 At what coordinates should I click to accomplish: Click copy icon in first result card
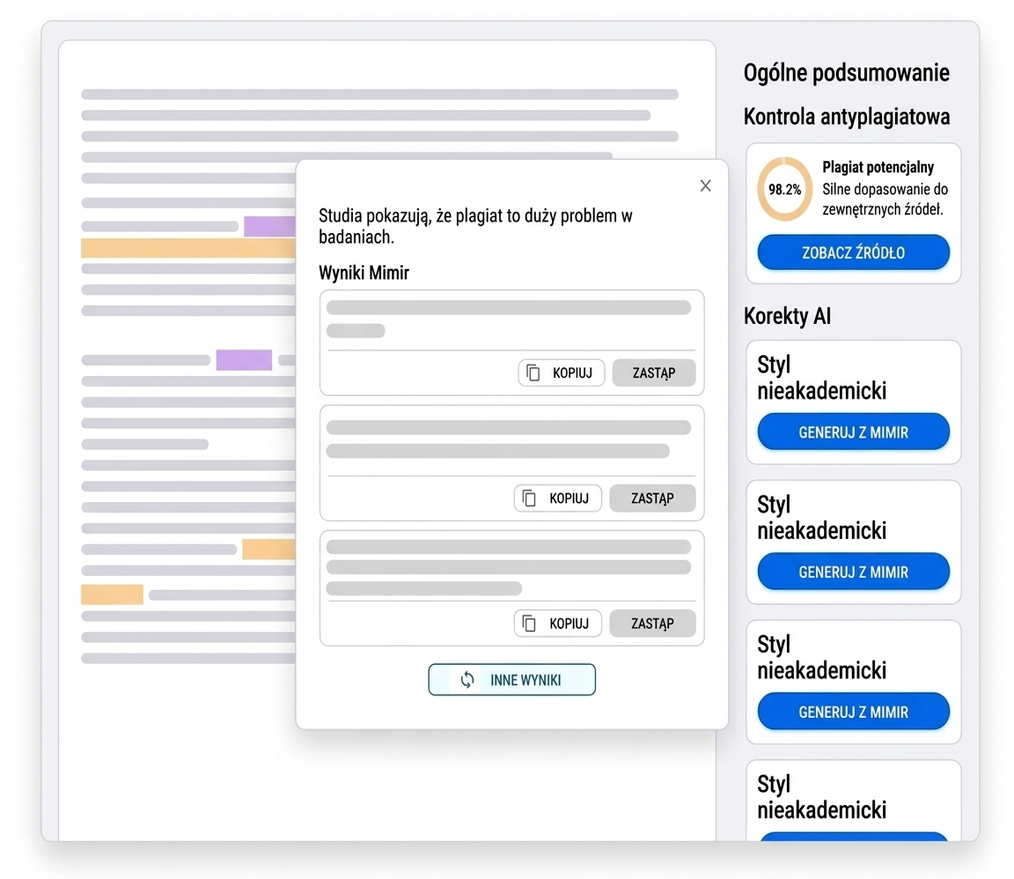tap(533, 373)
